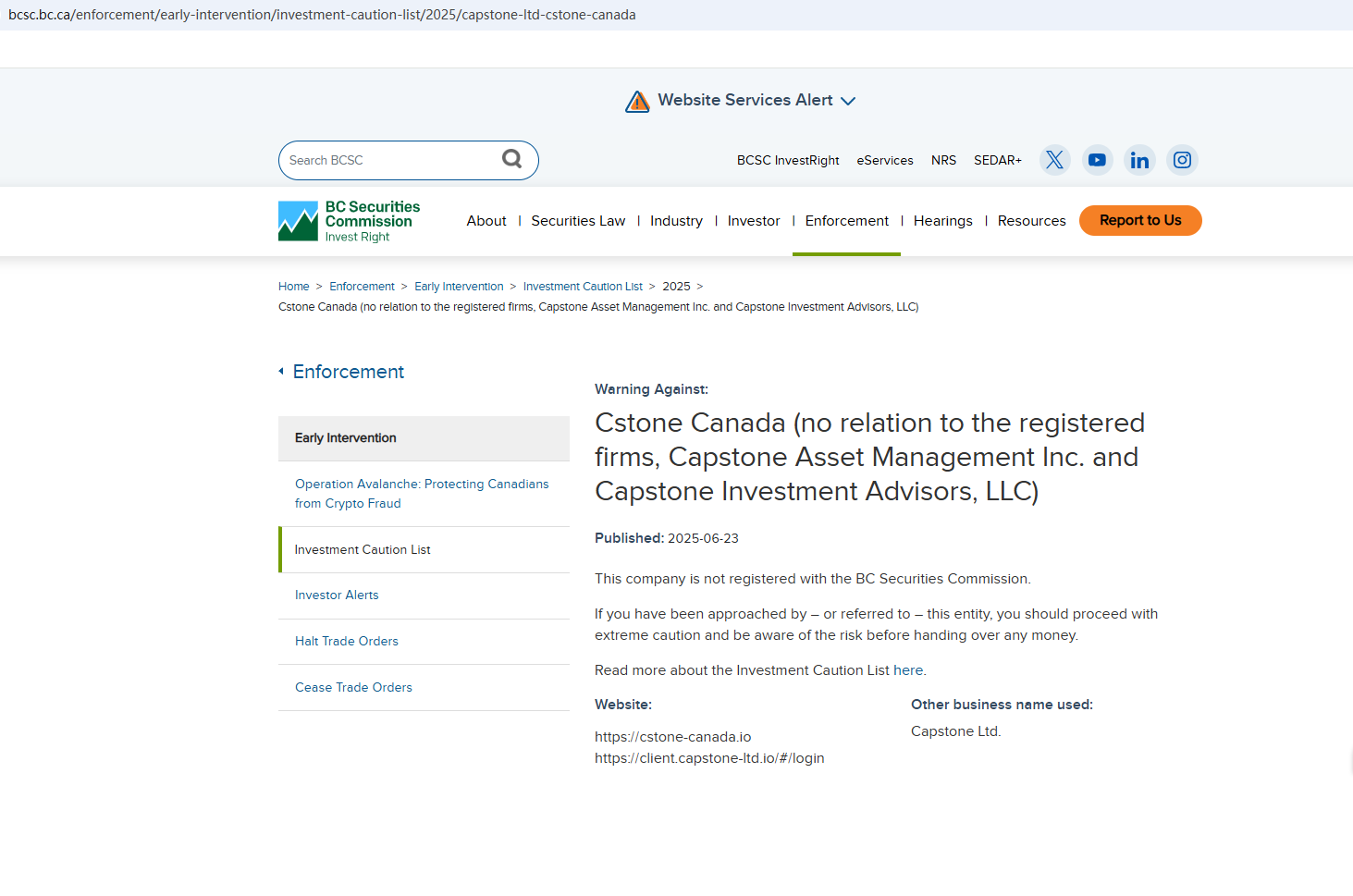This screenshot has width=1353, height=896.
Task: Select Investment Caution List in the sidebar
Action: pos(424,549)
